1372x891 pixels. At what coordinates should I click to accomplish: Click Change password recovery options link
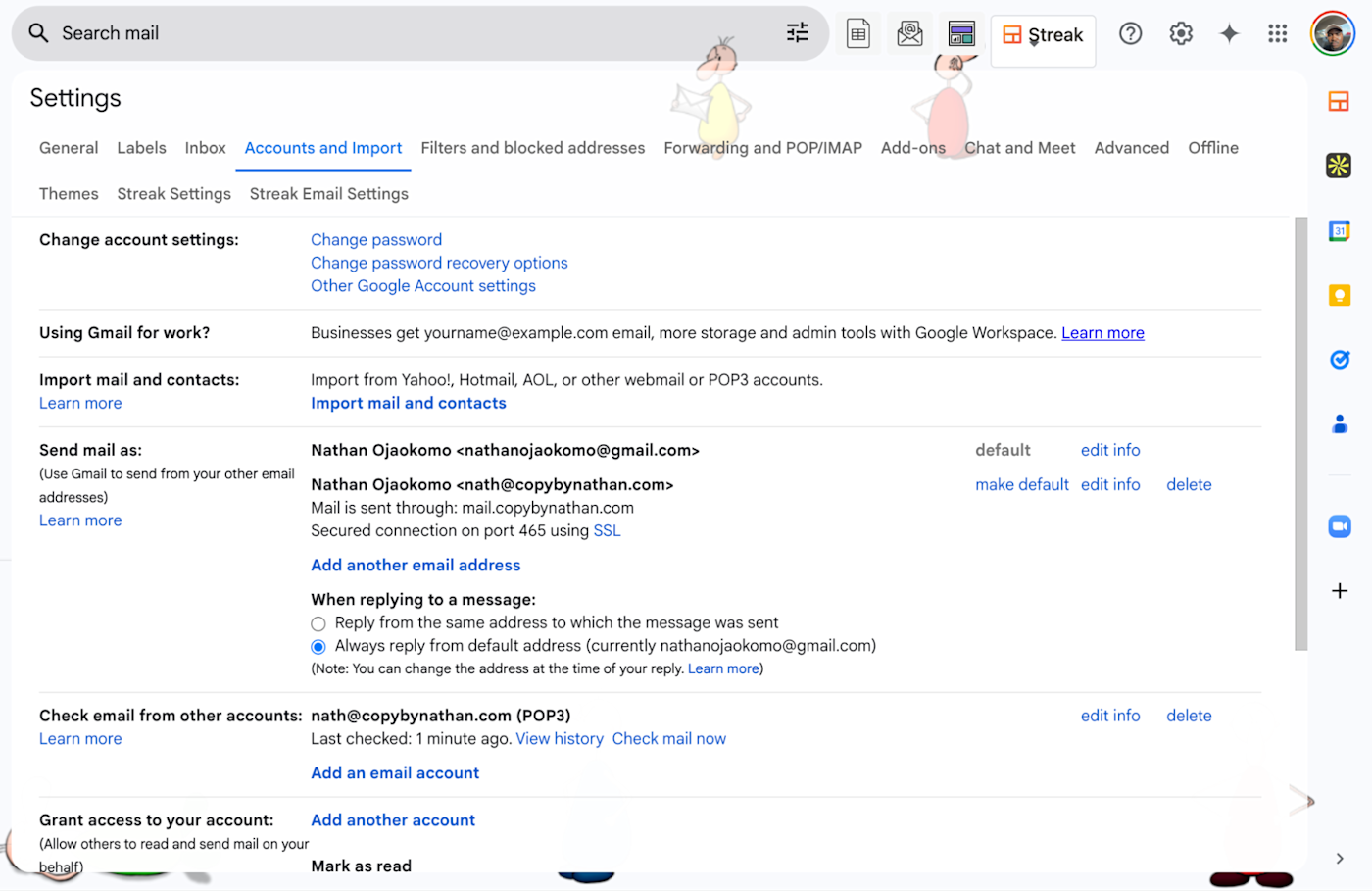[439, 263]
